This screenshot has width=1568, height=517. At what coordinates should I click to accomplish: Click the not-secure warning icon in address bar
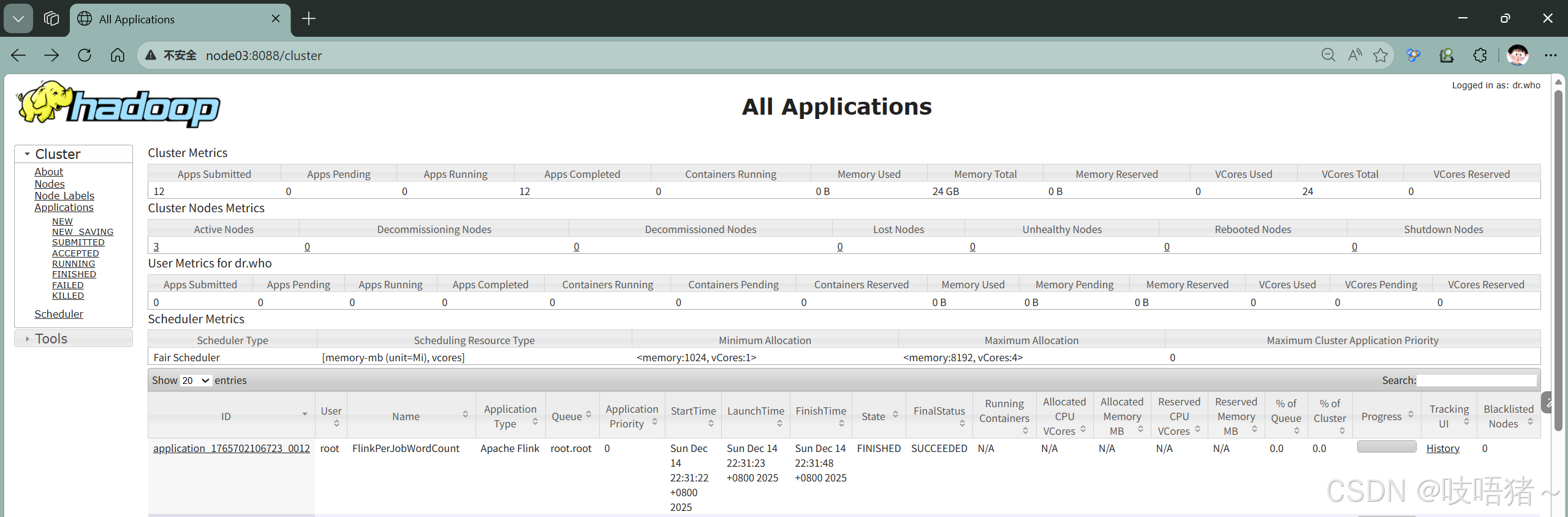151,55
